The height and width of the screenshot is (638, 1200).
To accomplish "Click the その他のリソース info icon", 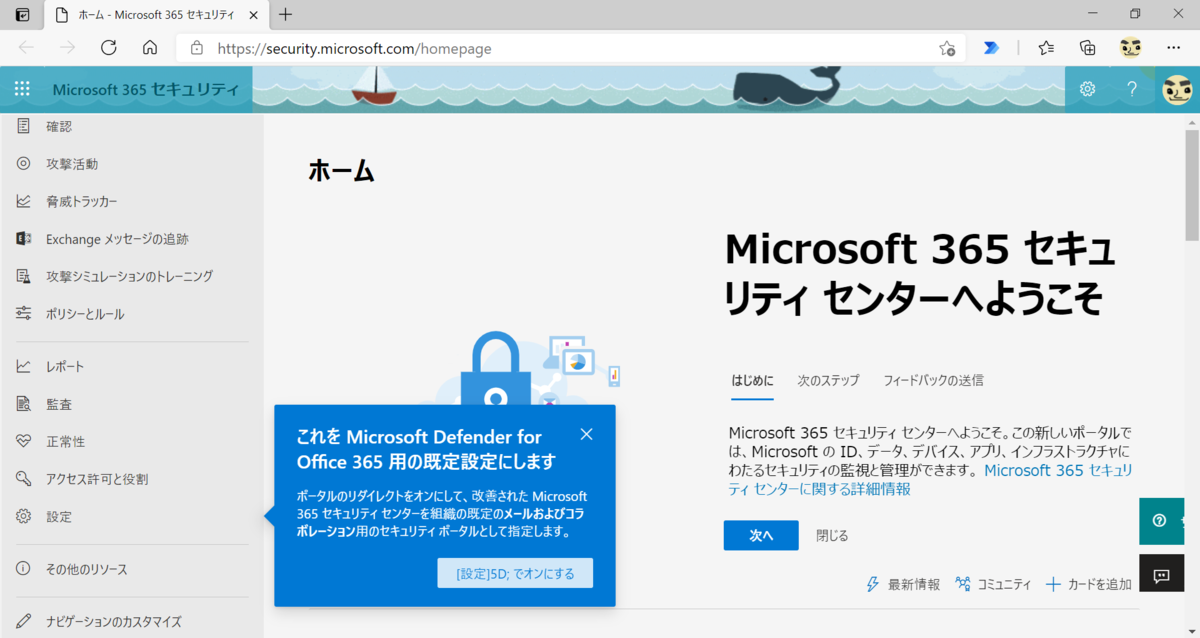I will pos(23,569).
